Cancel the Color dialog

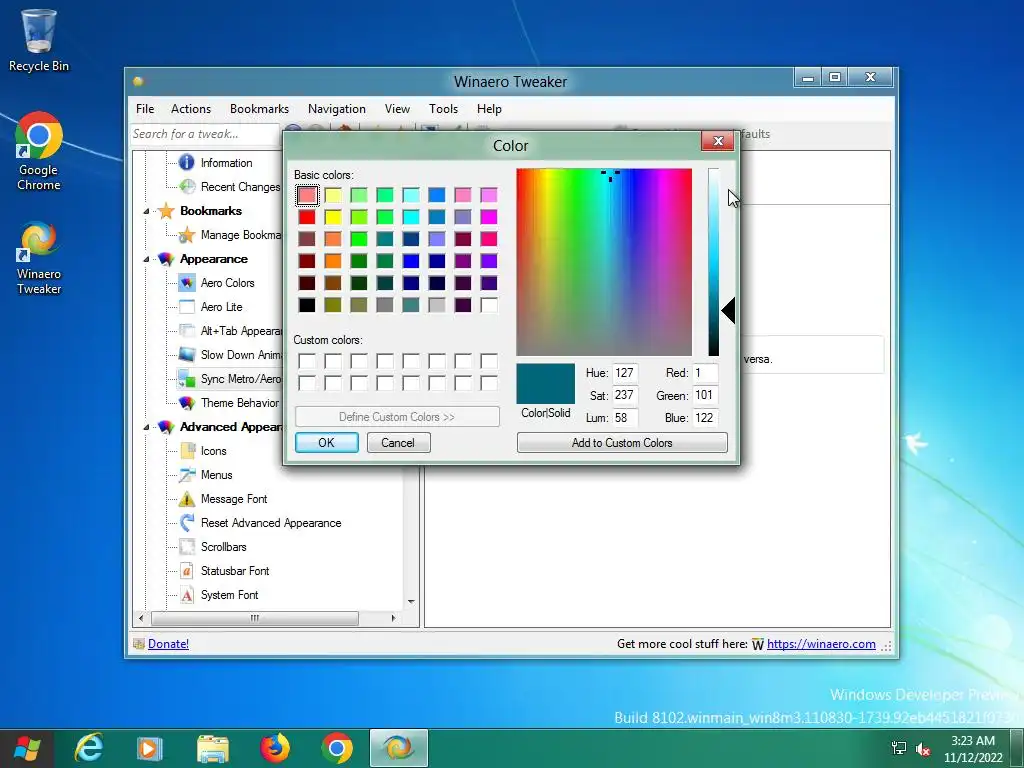coord(398,443)
